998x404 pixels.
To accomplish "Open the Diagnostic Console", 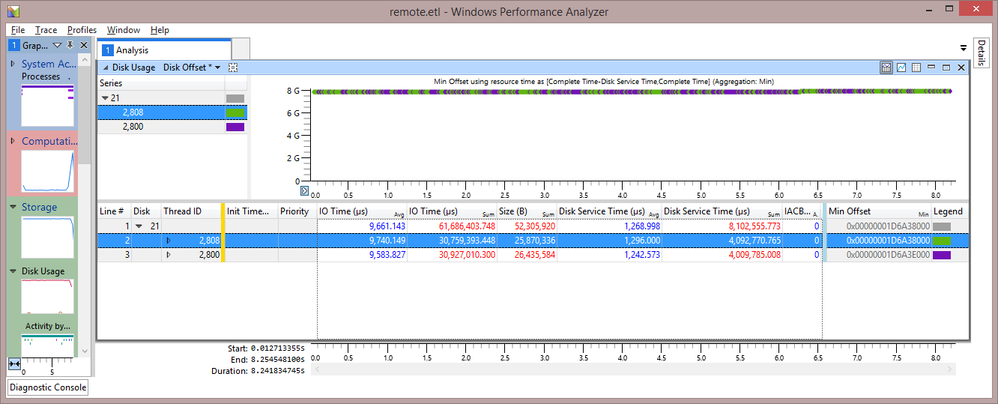I will (x=48, y=387).
